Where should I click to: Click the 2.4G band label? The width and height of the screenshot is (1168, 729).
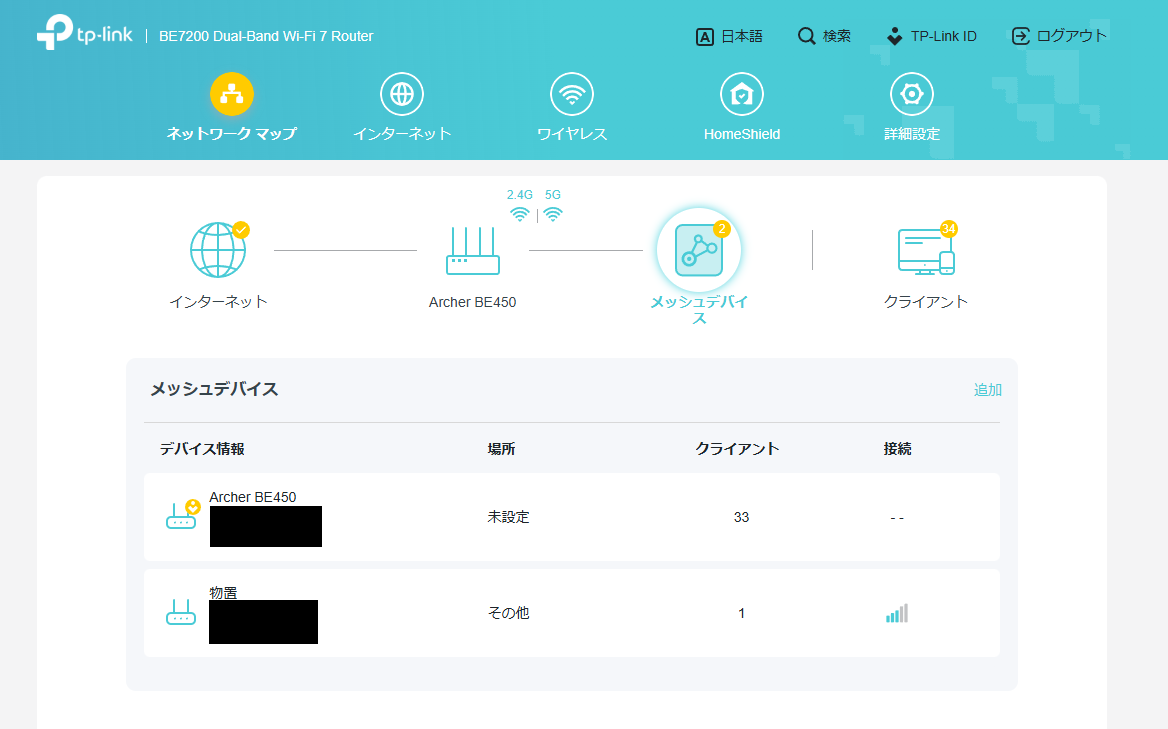520,195
